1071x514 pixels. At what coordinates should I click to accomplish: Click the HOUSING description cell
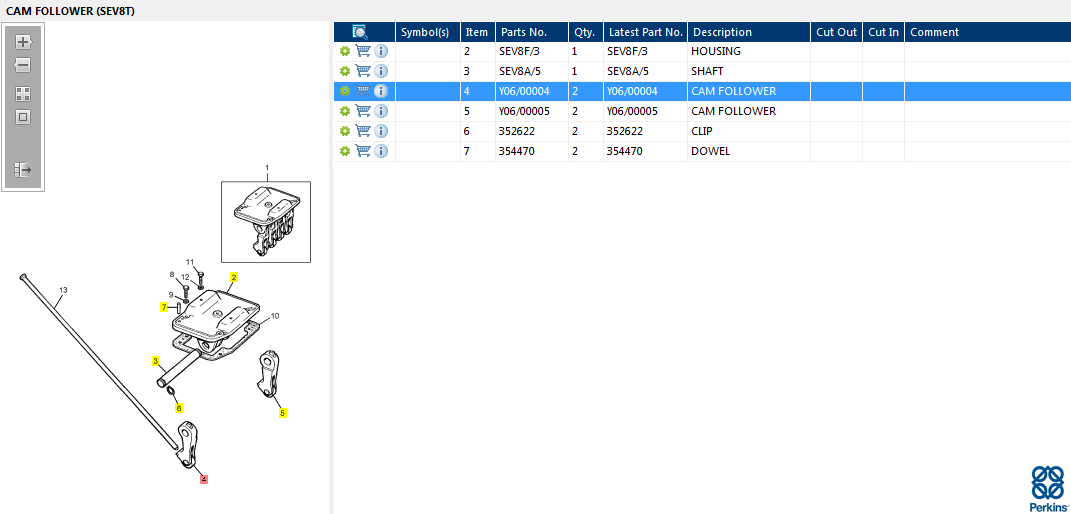(749, 51)
